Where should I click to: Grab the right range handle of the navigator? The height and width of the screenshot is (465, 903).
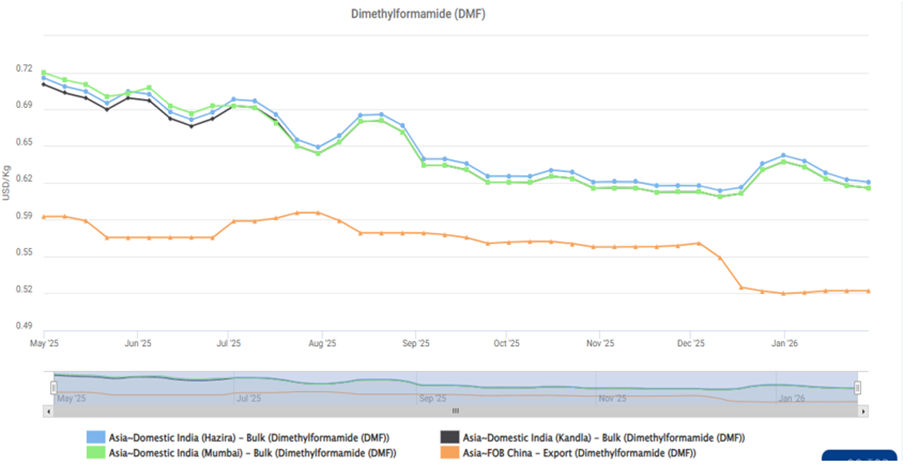[858, 388]
